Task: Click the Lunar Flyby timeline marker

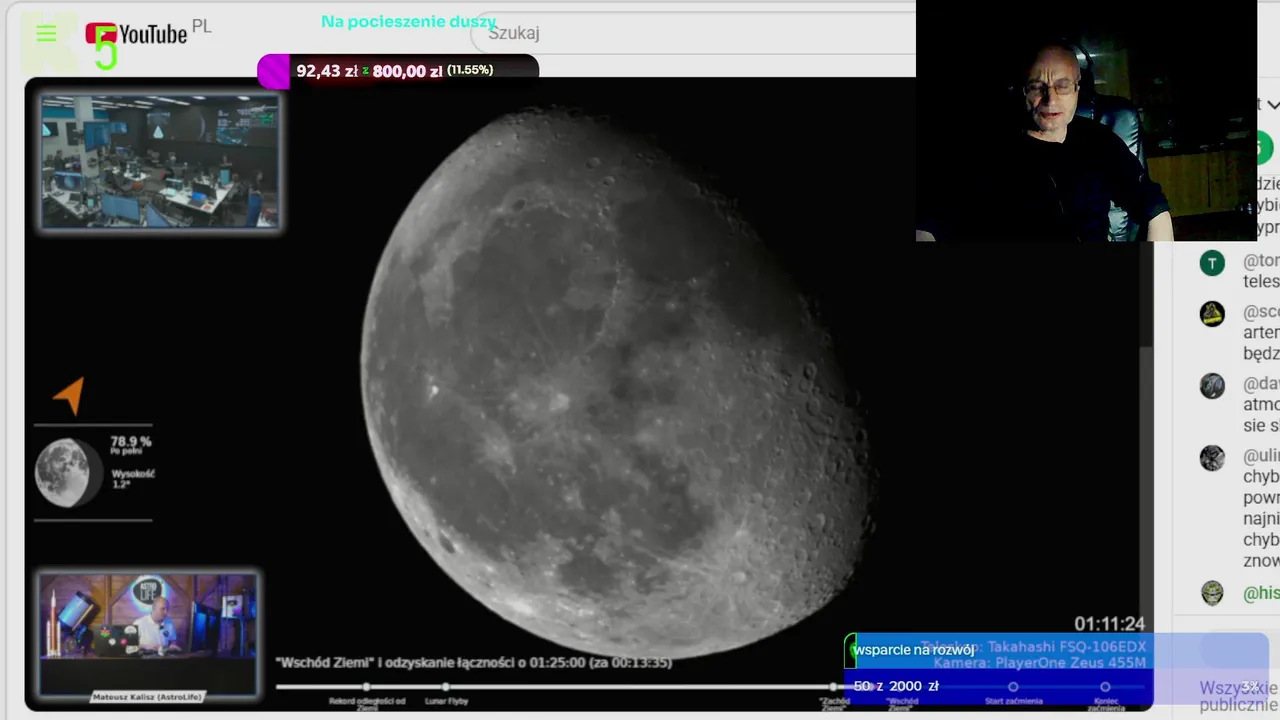Action: click(x=445, y=687)
